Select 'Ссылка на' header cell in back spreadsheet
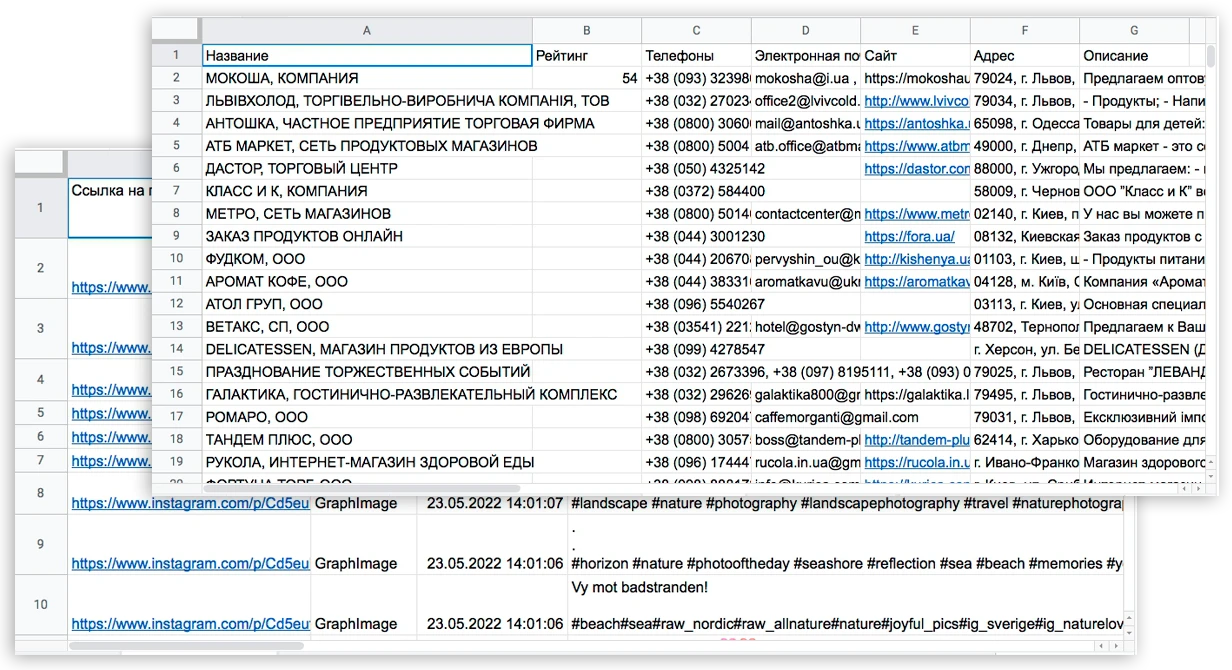The width and height of the screenshot is (1232, 670). click(x=110, y=208)
